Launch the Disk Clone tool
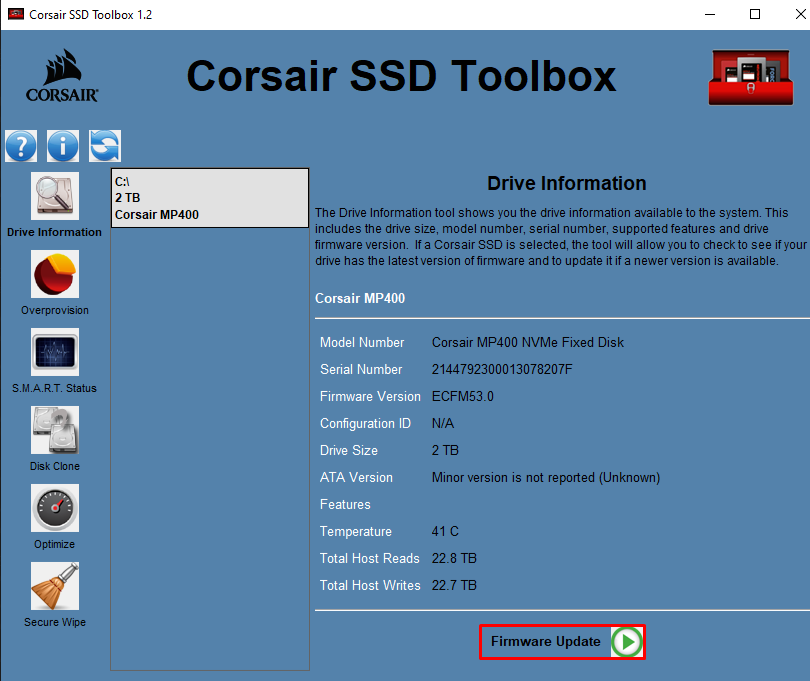Image resolution: width=810 pixels, height=681 pixels. (x=54, y=430)
